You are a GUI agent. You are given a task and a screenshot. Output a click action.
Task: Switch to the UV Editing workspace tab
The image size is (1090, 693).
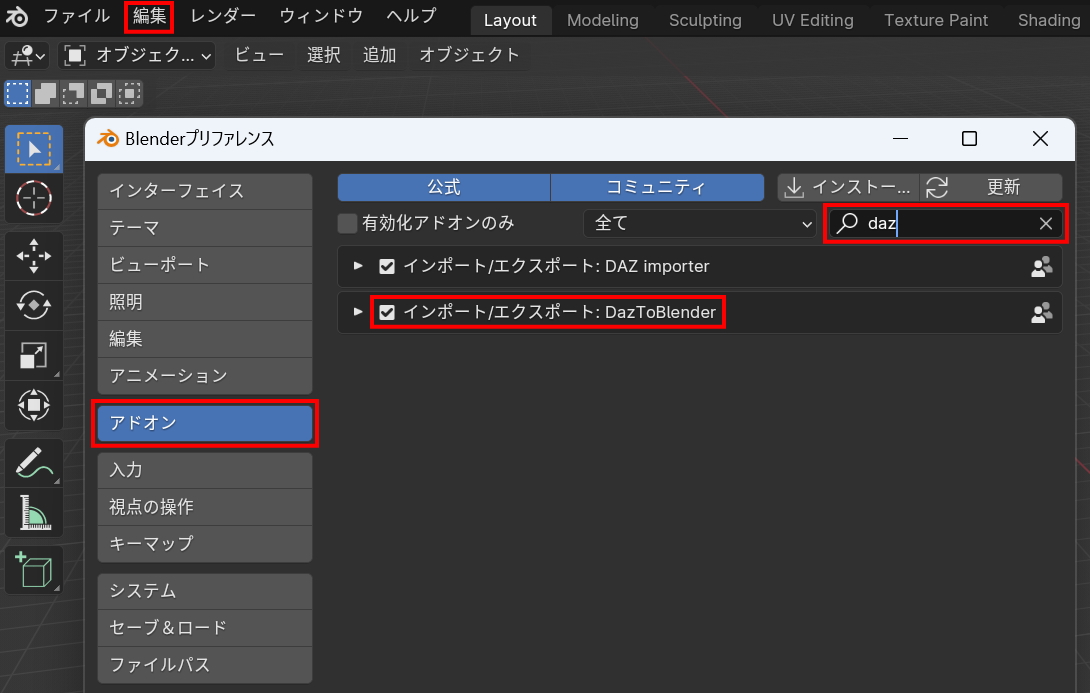(813, 20)
